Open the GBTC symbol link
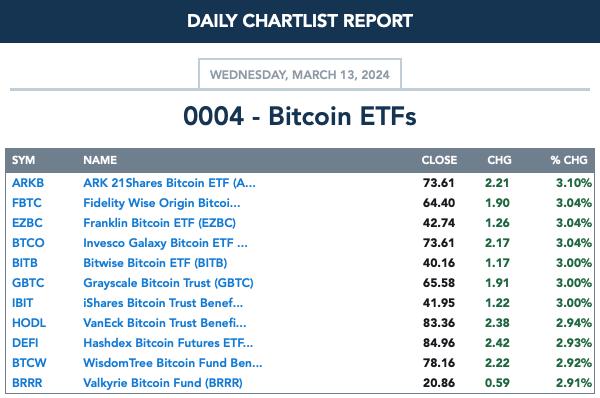Viewport: 600px width, 398px height. pos(28,283)
